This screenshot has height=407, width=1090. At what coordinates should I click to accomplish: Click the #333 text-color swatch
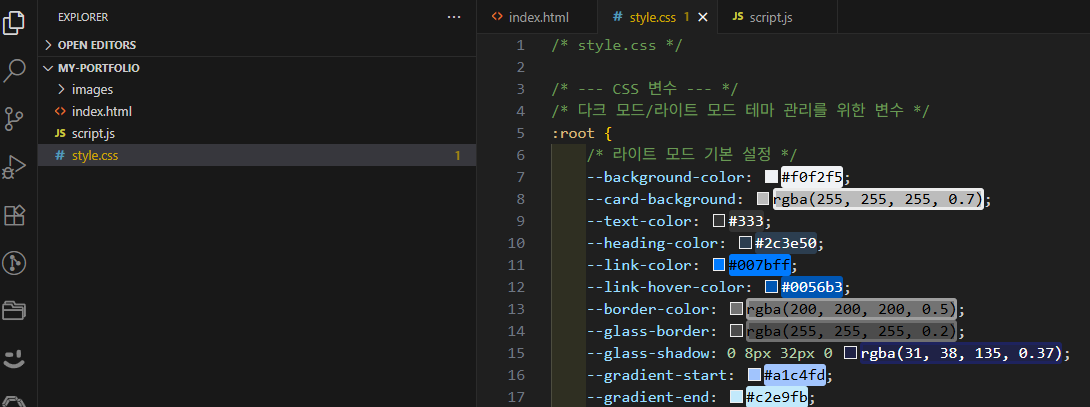click(x=719, y=221)
